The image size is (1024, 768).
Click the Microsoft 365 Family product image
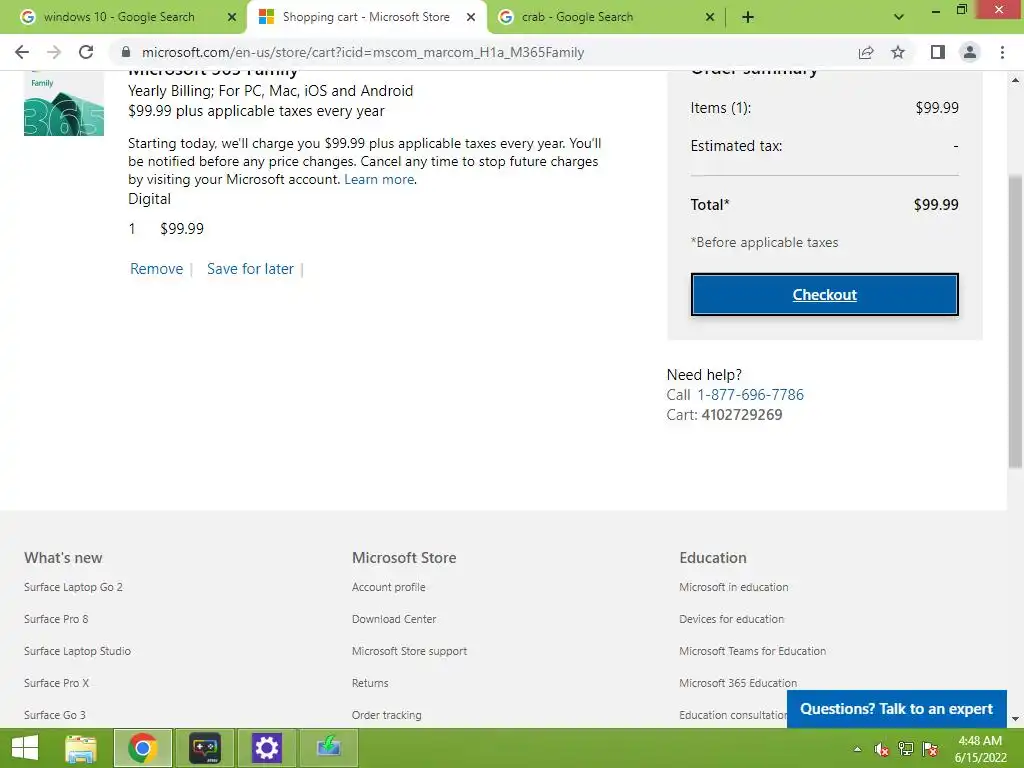click(x=63, y=103)
